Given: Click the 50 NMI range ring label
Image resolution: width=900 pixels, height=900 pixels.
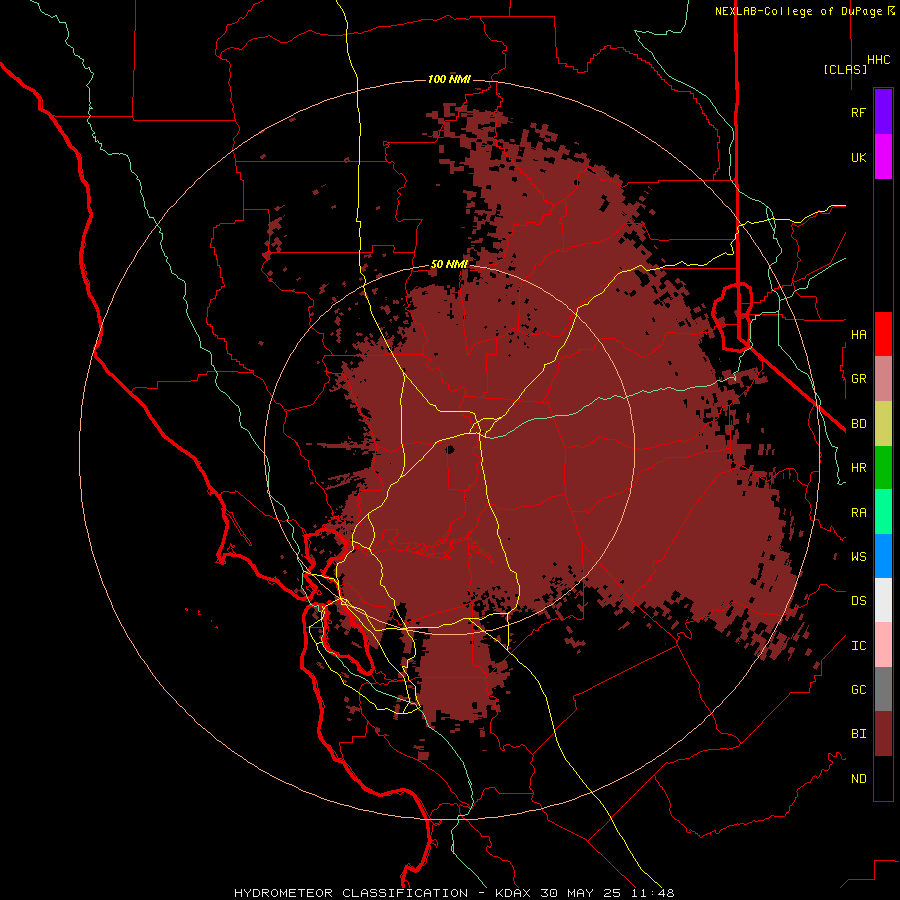Looking at the screenshot, I should click(x=449, y=264).
